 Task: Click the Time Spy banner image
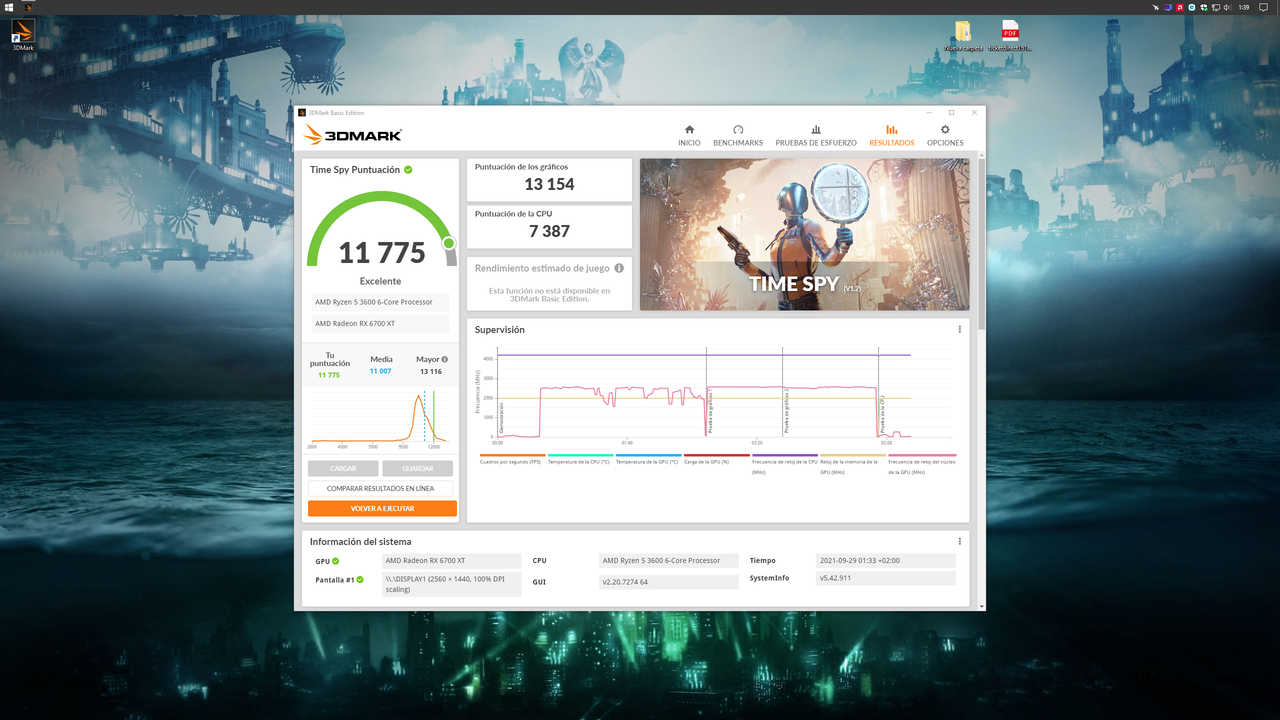pos(804,234)
